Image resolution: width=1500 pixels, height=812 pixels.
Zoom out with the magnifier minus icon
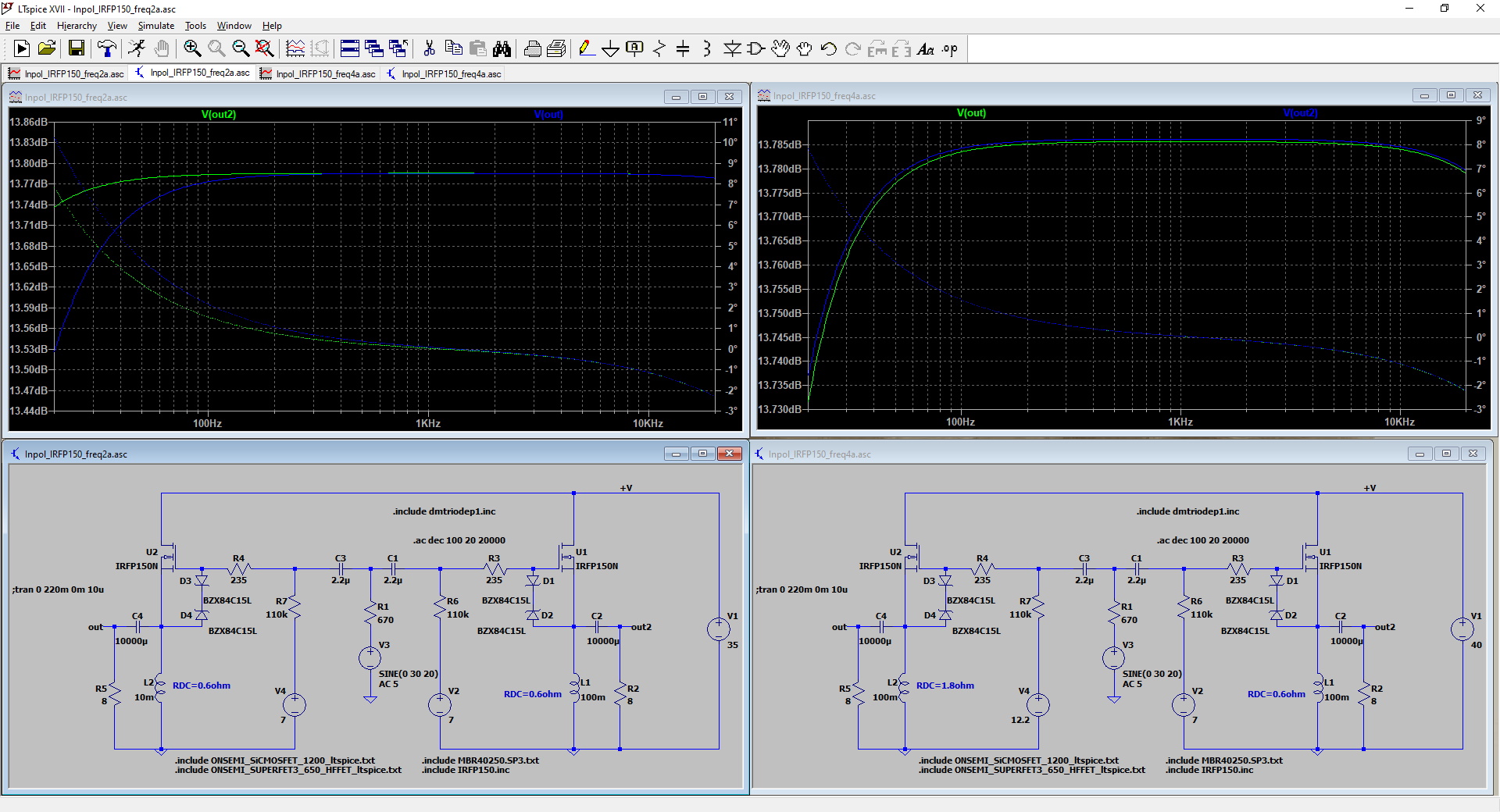tap(241, 49)
